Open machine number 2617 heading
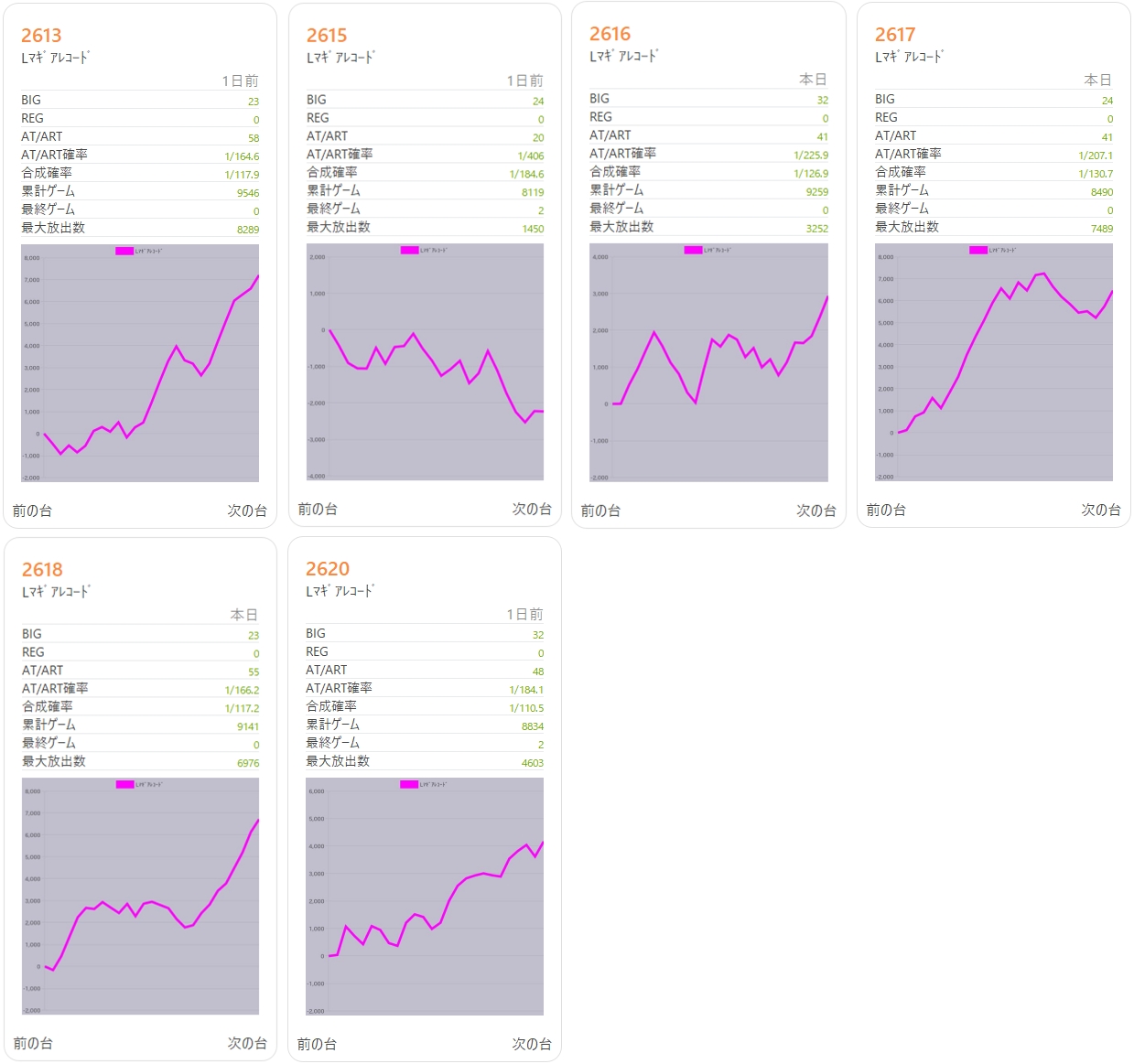 (x=895, y=35)
